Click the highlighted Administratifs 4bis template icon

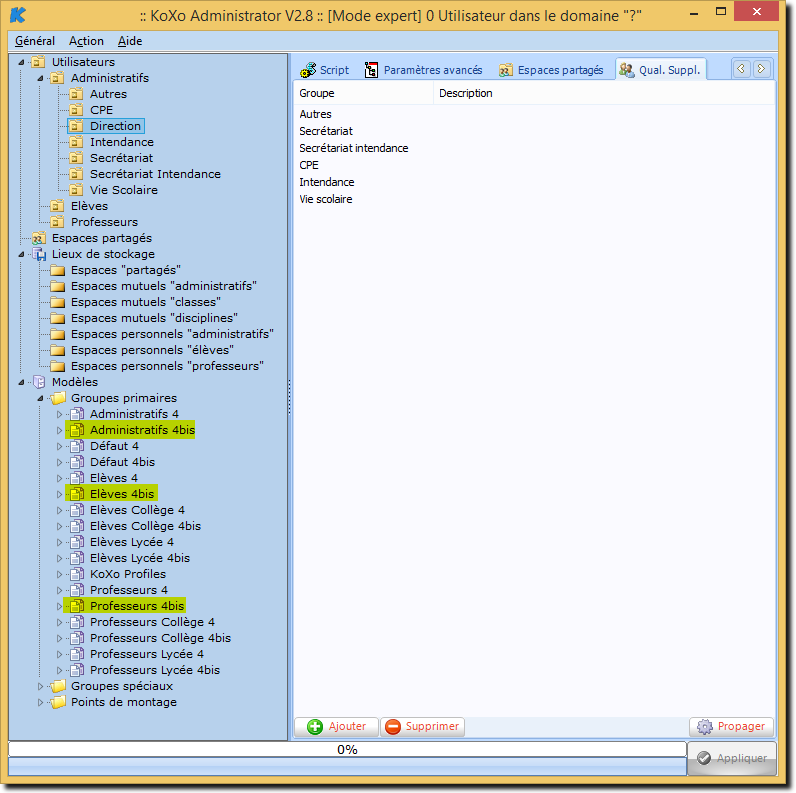click(x=77, y=430)
